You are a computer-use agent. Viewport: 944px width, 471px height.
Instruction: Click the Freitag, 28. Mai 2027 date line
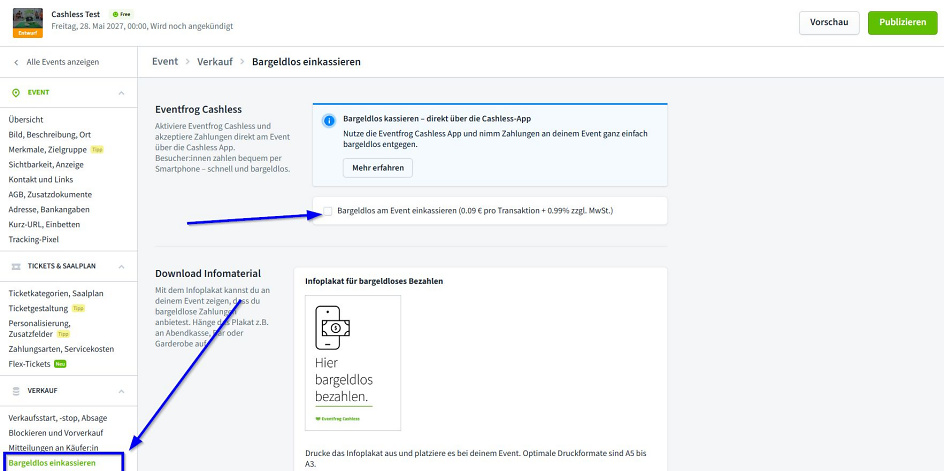point(142,27)
